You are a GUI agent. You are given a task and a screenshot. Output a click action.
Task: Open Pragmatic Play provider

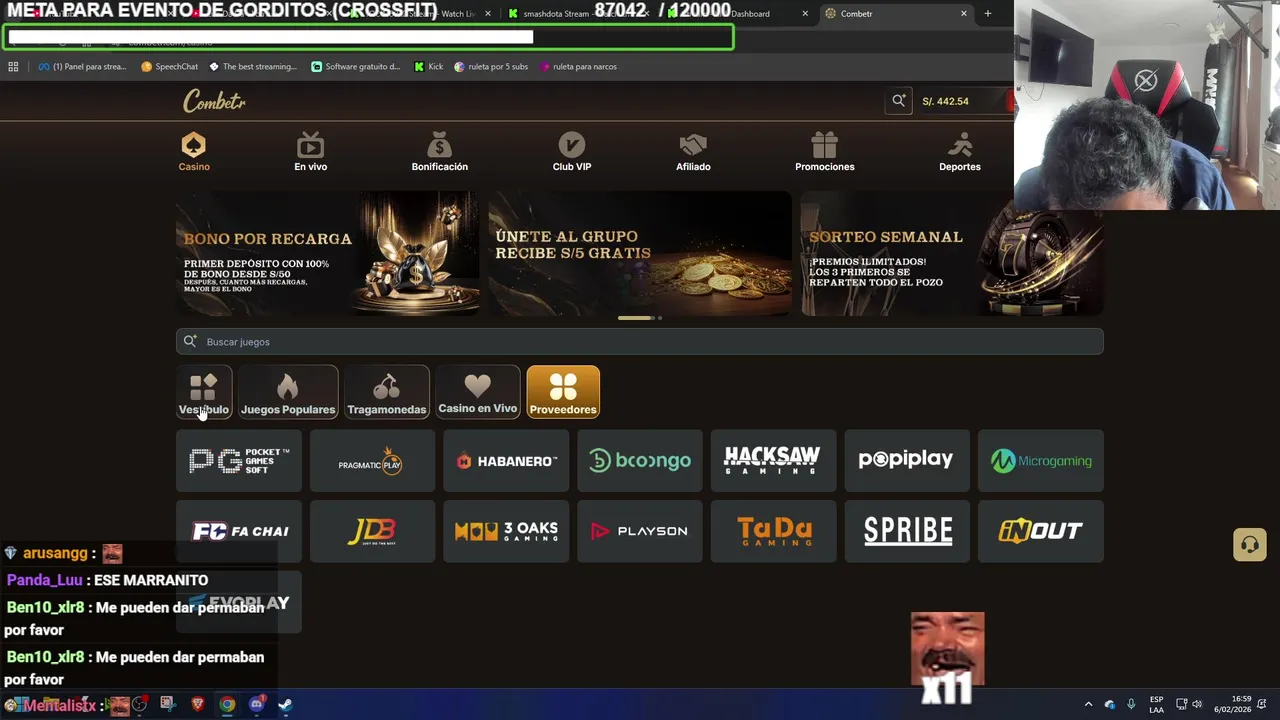coord(372,461)
